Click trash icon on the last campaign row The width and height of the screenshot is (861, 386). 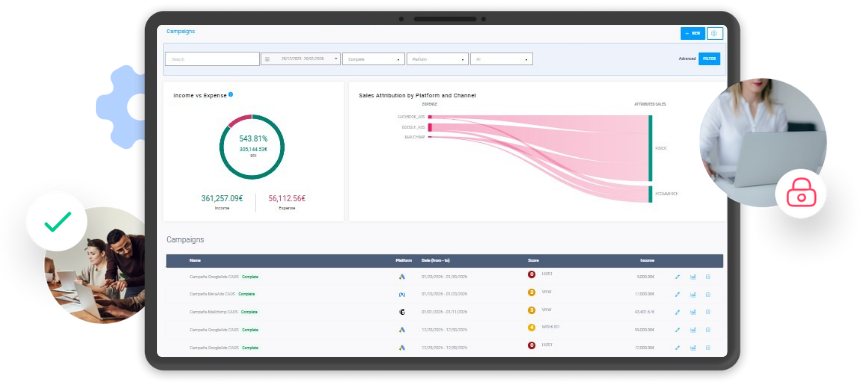[x=708, y=348]
